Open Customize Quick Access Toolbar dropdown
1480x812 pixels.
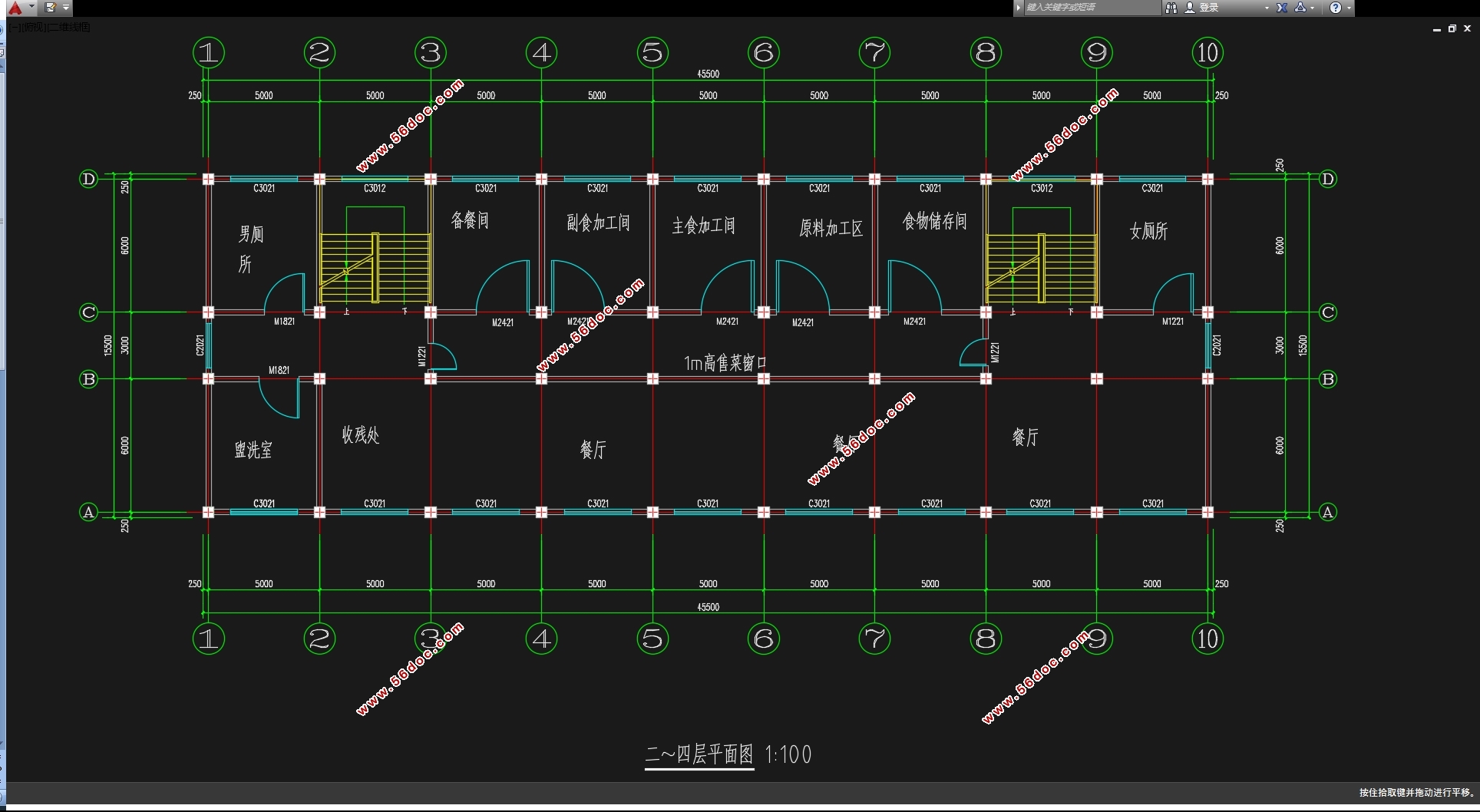[66, 8]
